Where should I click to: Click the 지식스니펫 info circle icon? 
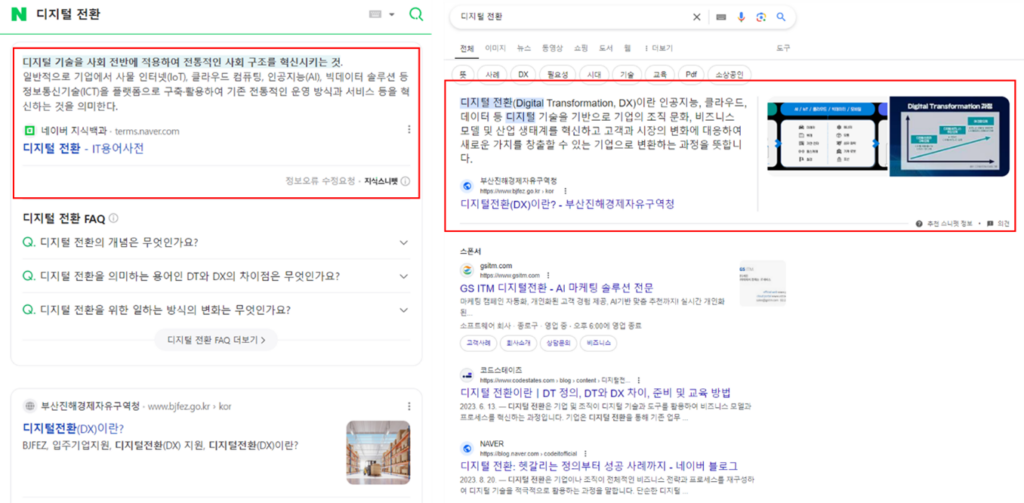coord(406,181)
